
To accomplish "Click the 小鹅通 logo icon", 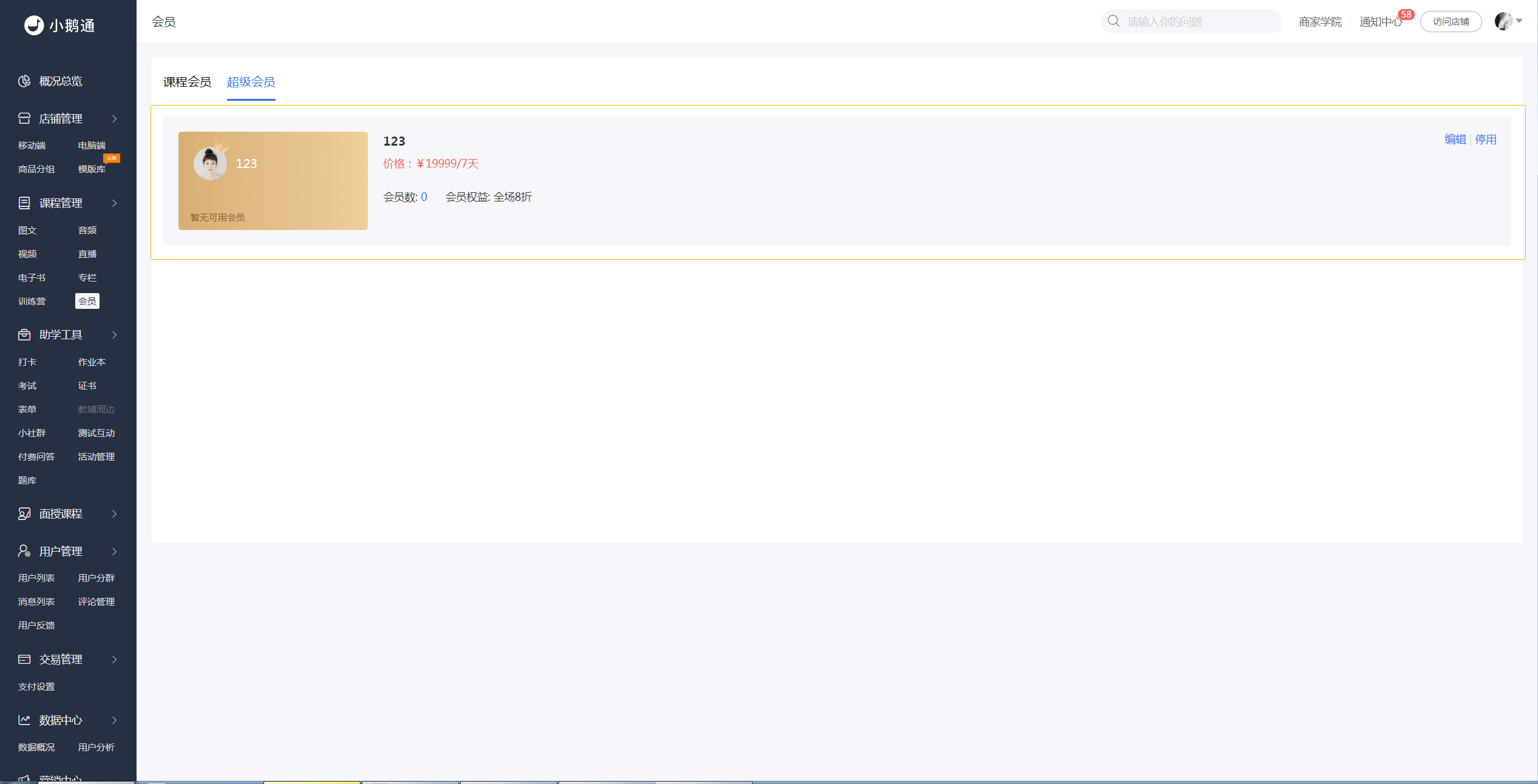I will [x=34, y=25].
